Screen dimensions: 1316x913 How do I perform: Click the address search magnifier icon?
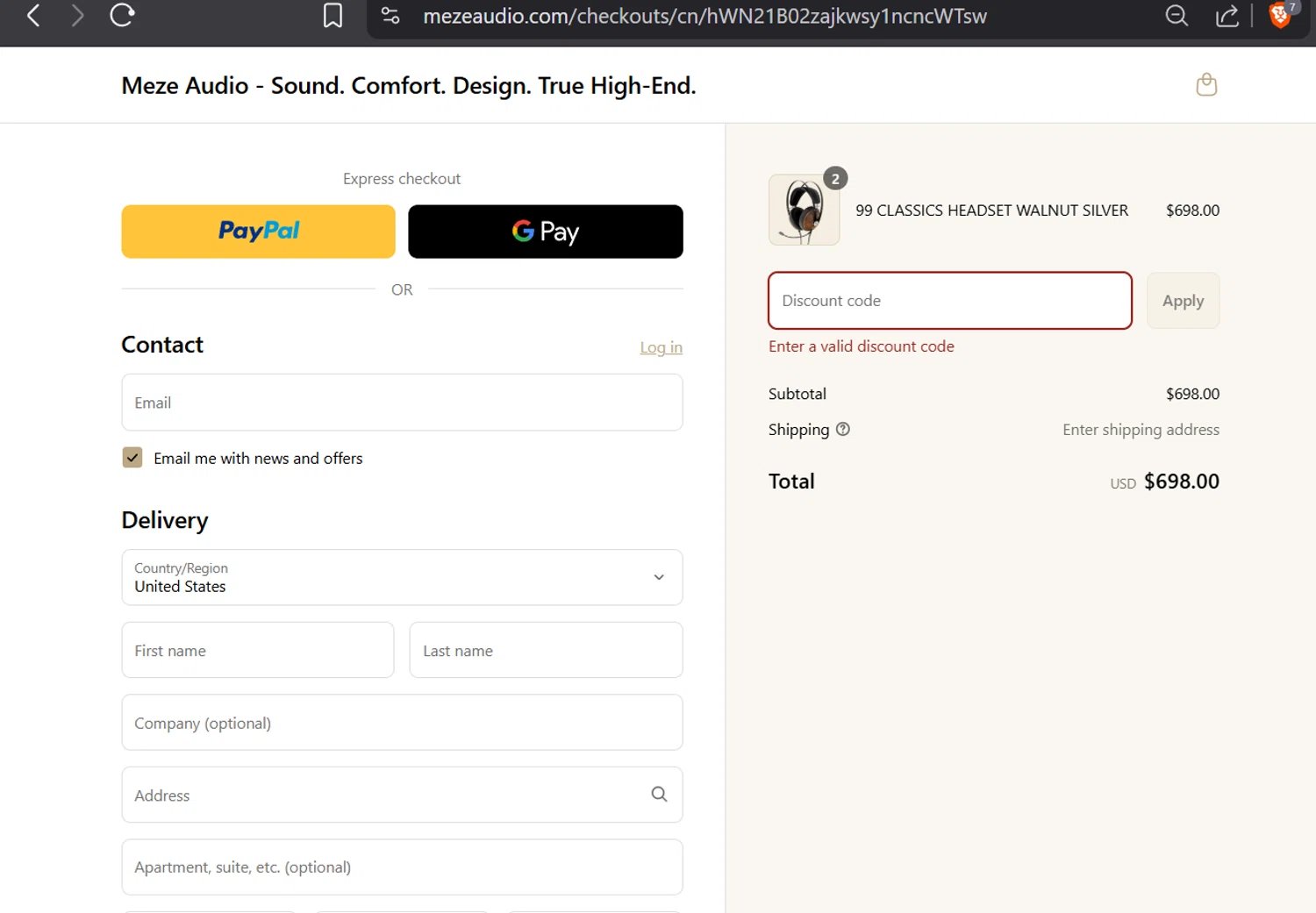click(x=659, y=794)
